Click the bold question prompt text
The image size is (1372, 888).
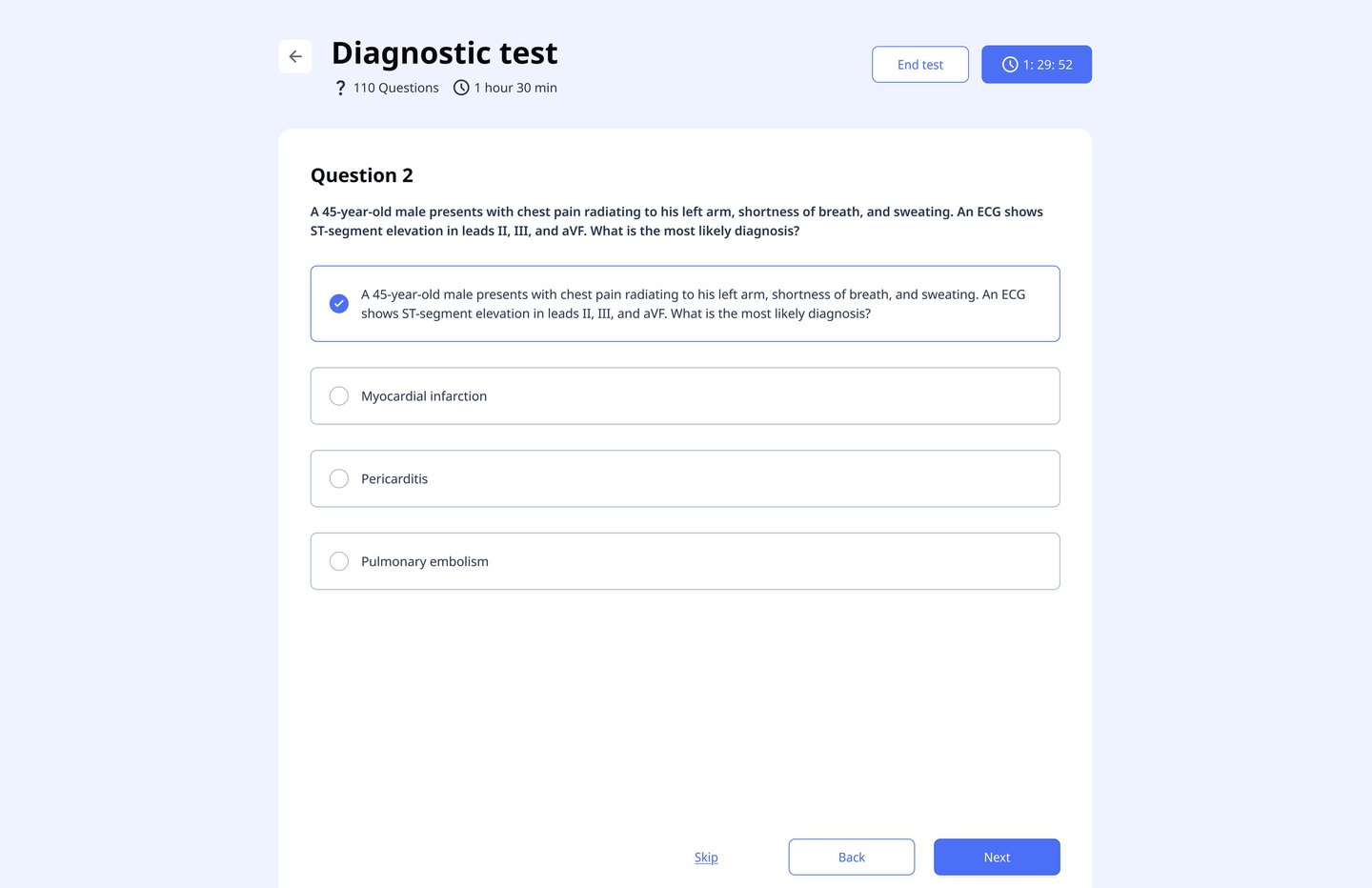(676, 221)
